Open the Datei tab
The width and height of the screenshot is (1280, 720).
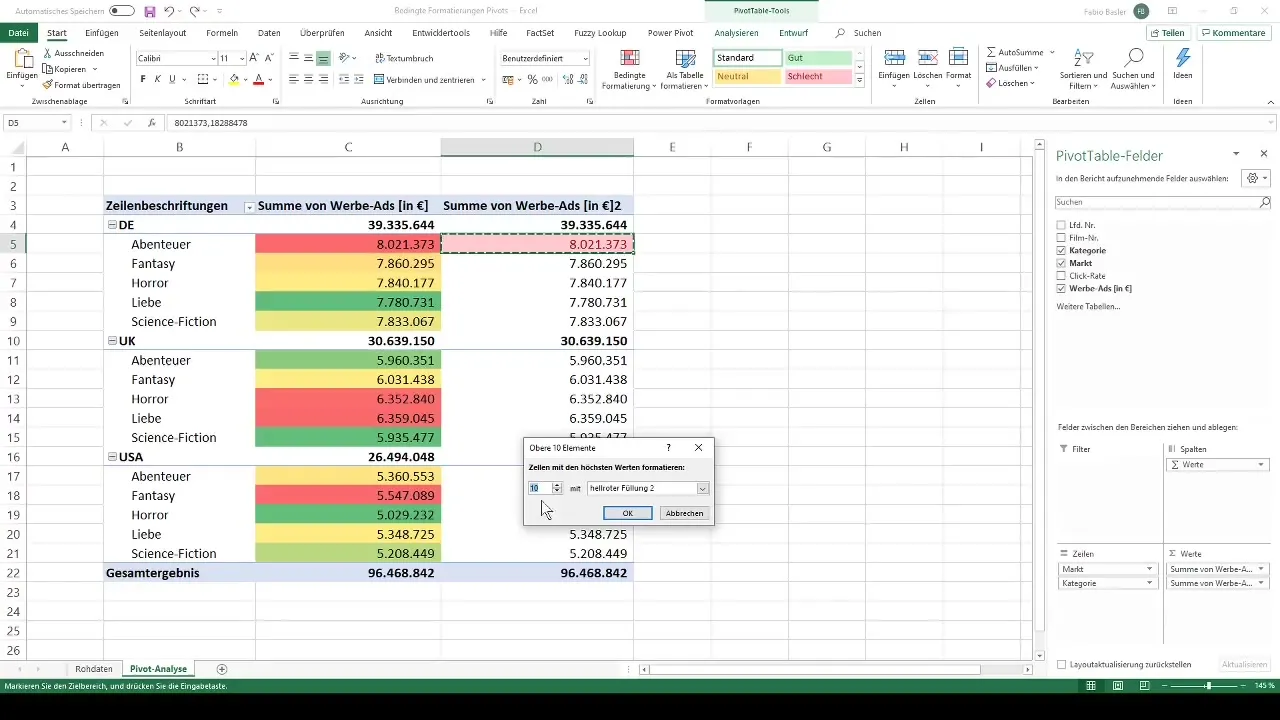click(18, 33)
